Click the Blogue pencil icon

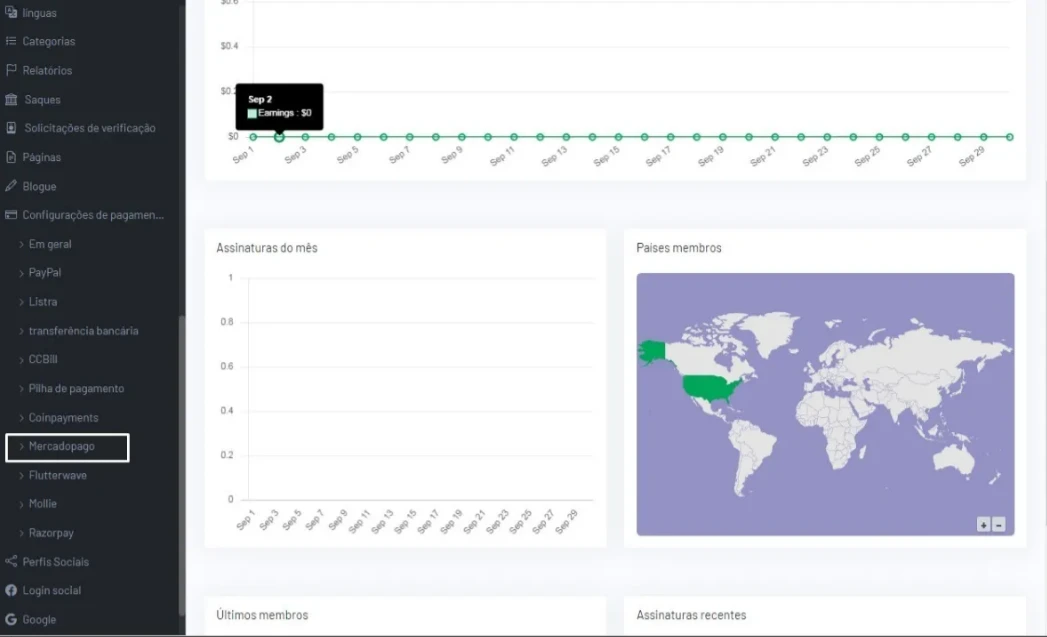(x=12, y=187)
